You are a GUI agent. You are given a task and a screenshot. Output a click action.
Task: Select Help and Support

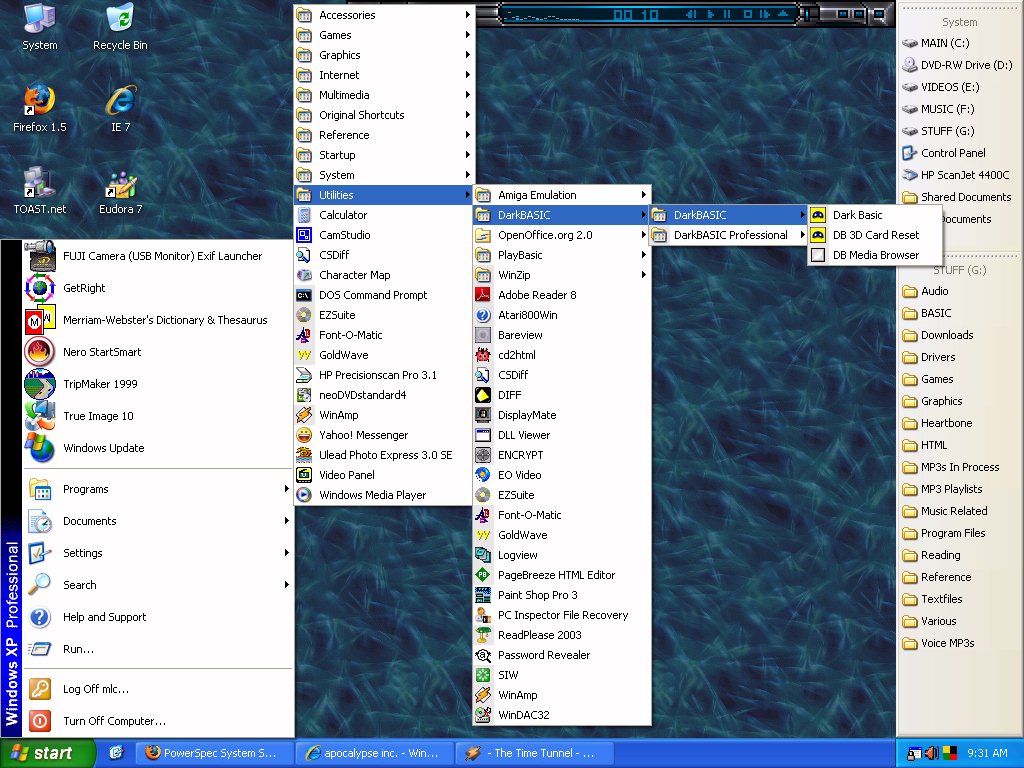coord(159,617)
